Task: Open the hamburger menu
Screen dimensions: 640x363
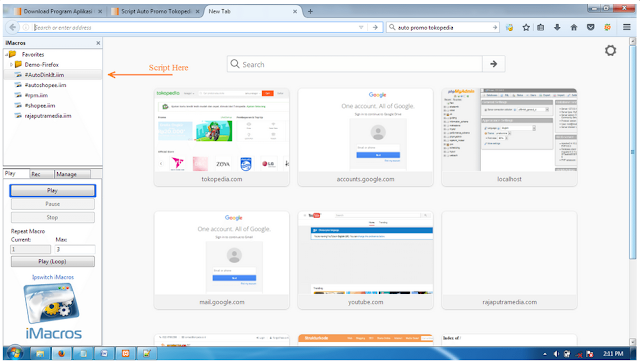Action: (x=627, y=27)
